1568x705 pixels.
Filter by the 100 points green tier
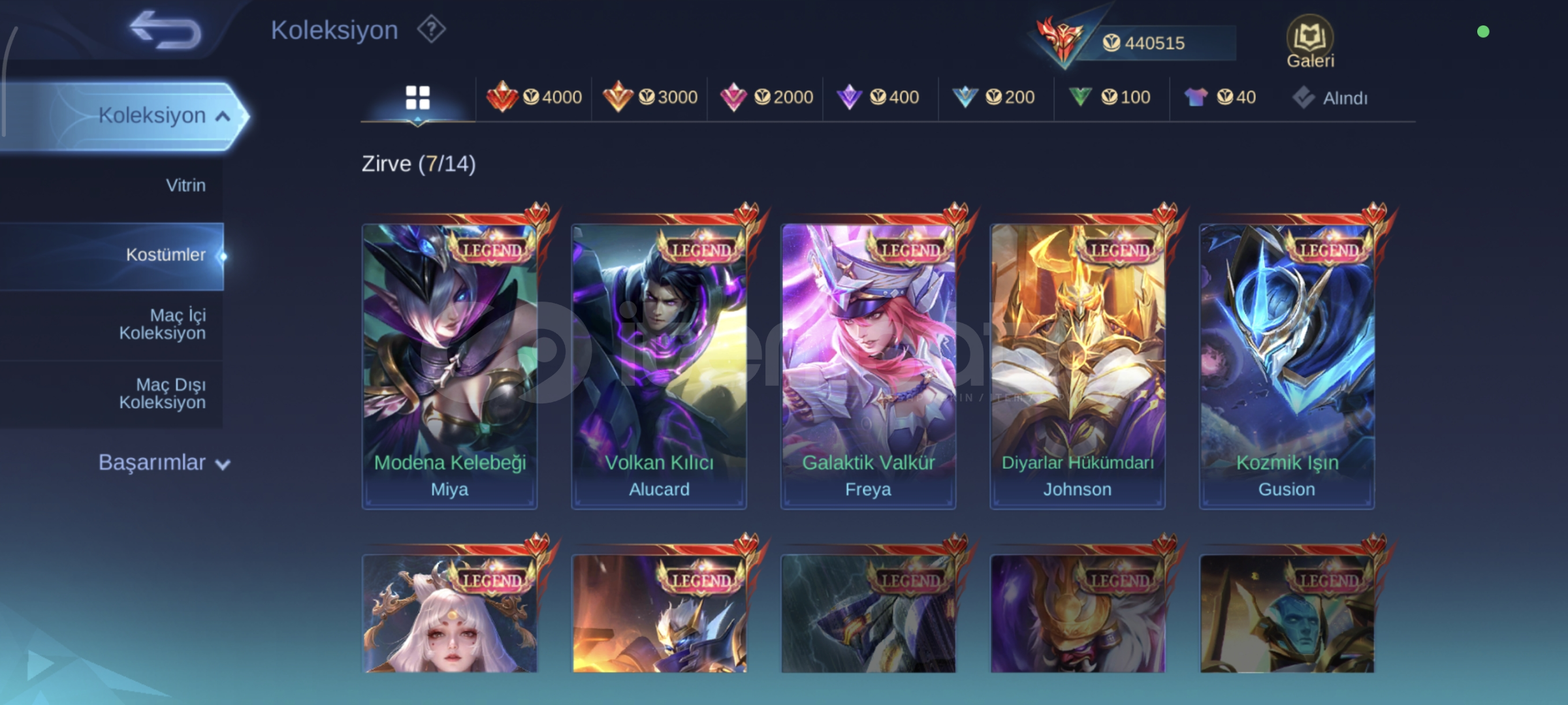[x=1110, y=97]
